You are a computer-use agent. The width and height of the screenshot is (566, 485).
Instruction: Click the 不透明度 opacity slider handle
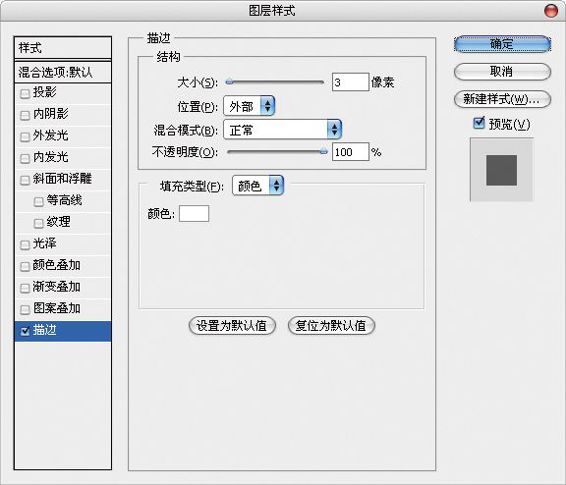pos(323,152)
